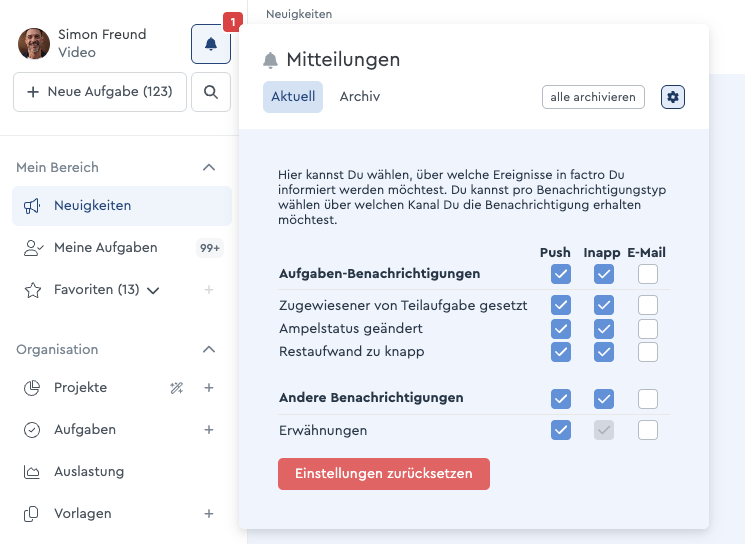Click Einstellungen zurücksetzen red button
Screen dimensions: 745x544
coord(384,474)
